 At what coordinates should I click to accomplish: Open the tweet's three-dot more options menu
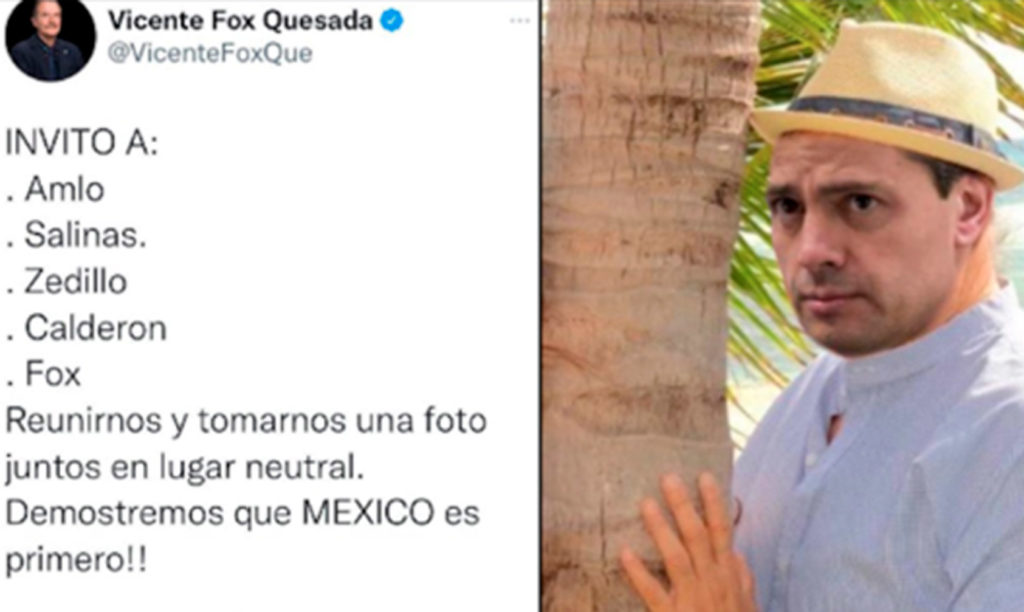pyautogui.click(x=520, y=21)
